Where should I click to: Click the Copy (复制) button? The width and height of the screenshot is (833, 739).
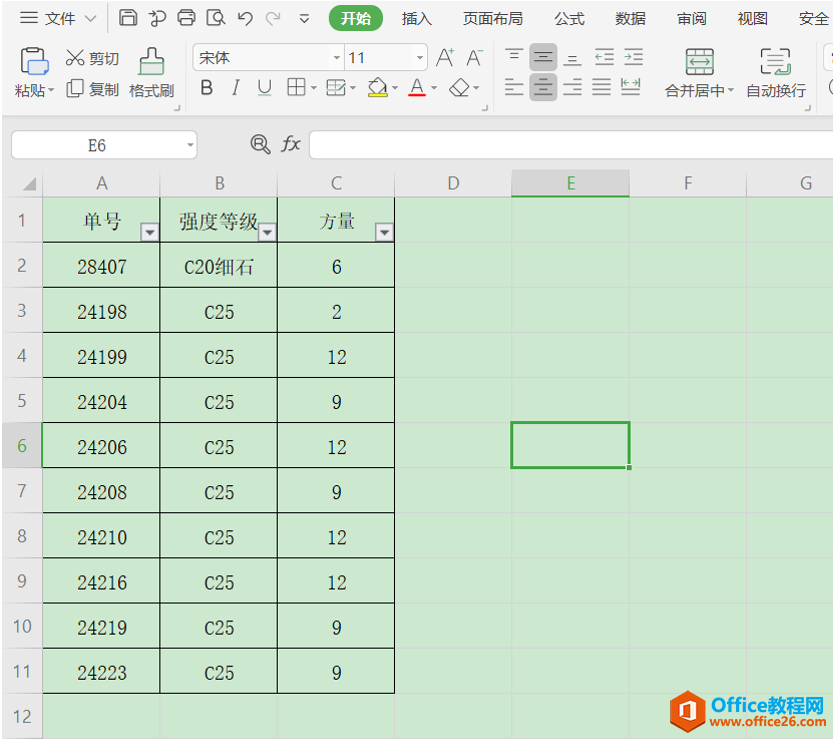point(92,89)
